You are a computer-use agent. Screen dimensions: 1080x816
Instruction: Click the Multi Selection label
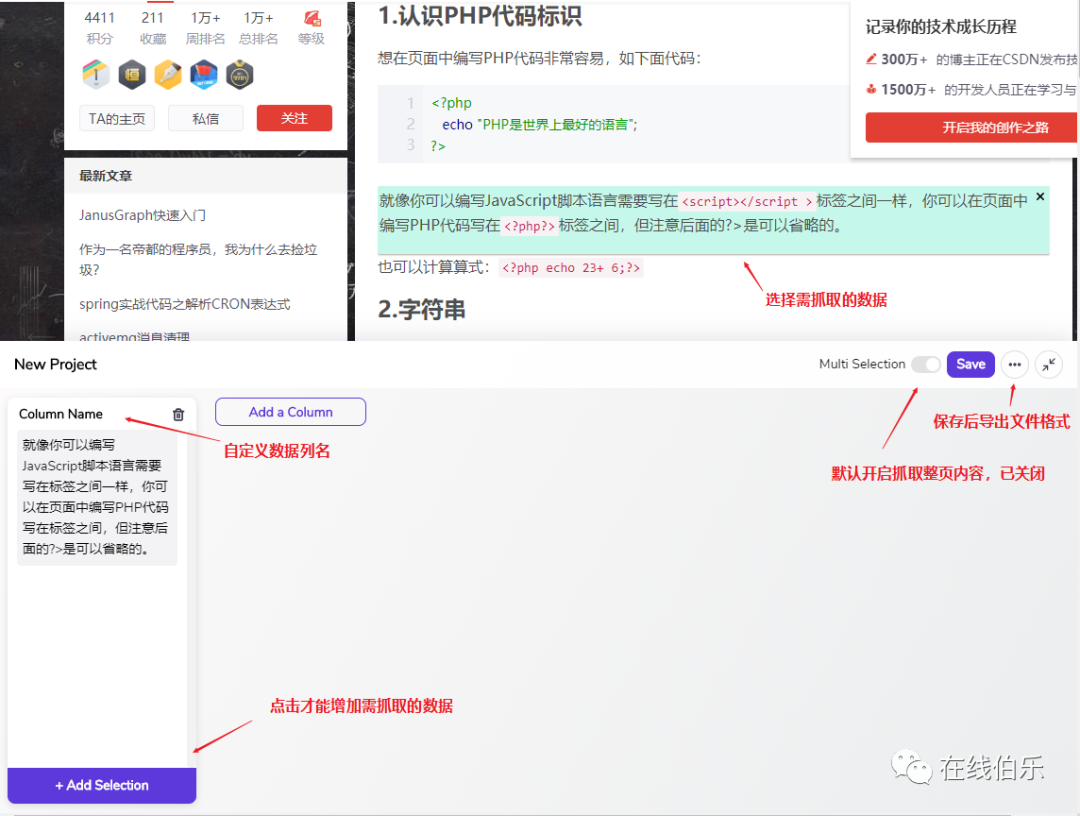pyautogui.click(x=862, y=364)
